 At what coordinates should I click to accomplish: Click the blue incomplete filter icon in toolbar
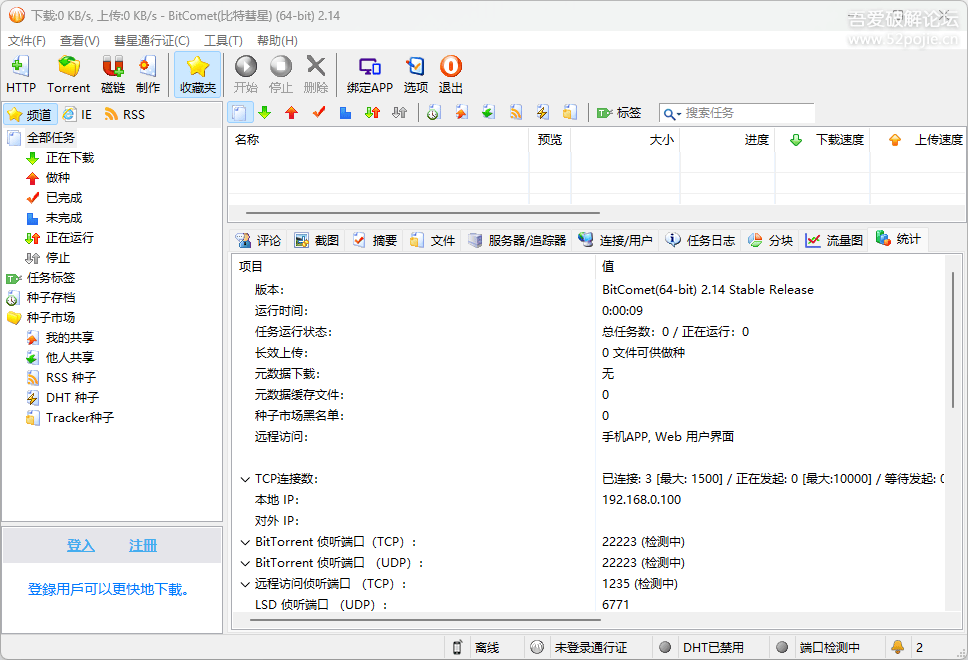[345, 112]
